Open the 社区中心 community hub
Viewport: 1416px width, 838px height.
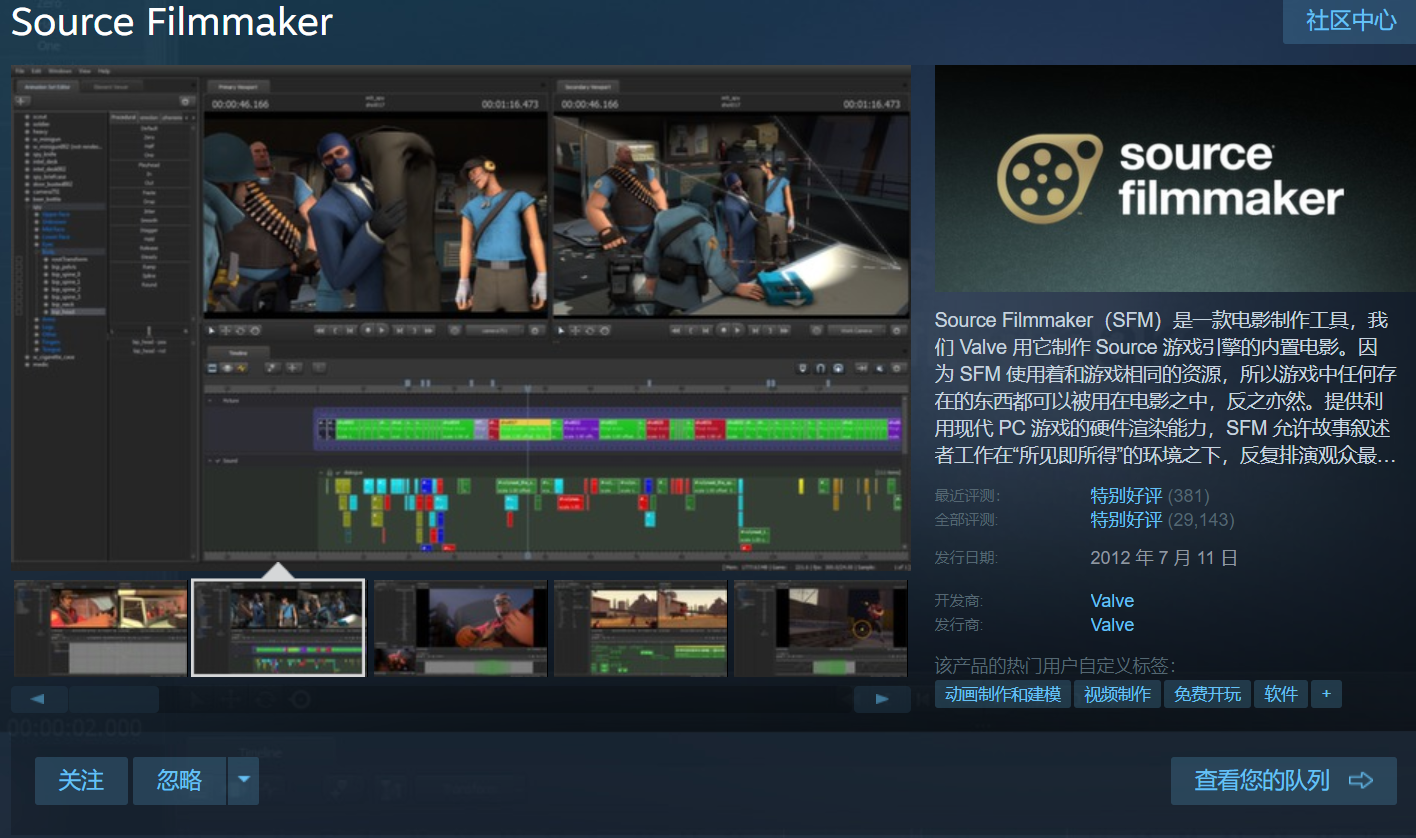tap(1348, 21)
